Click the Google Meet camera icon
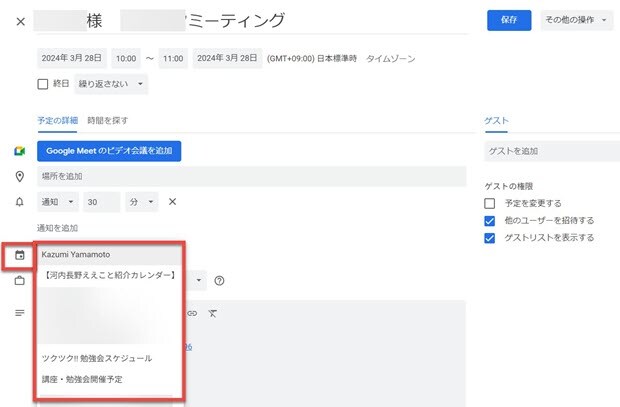The height and width of the screenshot is (407, 620). point(19,151)
